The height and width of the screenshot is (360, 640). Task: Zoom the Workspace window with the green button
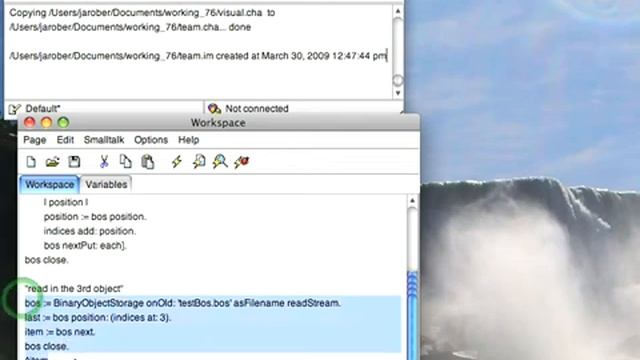pos(63,122)
